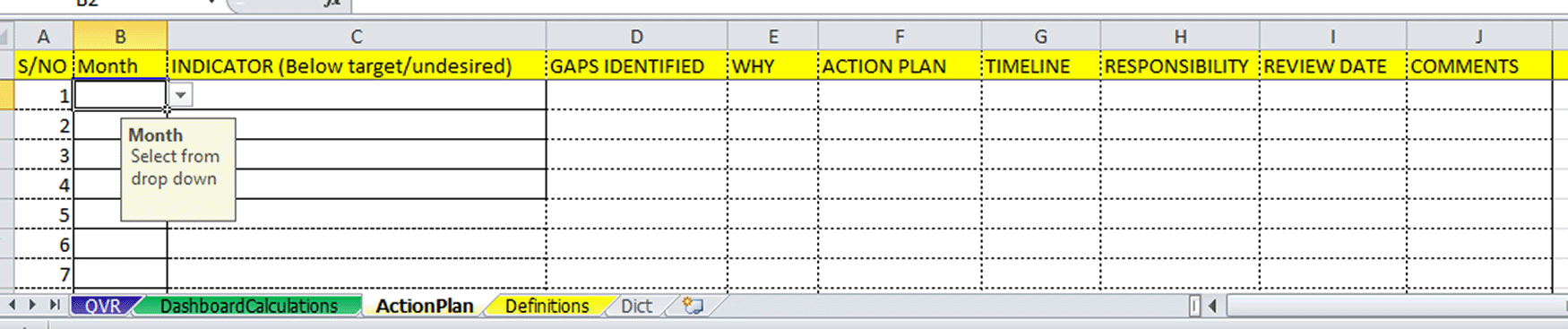
Task: Select the Definitions sheet tab
Action: pos(547,306)
